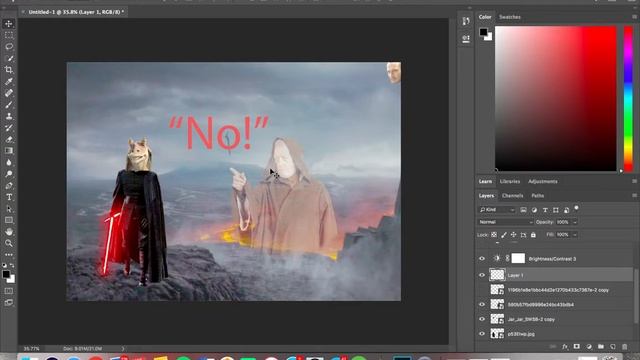Switch to the Adjustments tab
This screenshot has width=640, height=360.
point(542,181)
